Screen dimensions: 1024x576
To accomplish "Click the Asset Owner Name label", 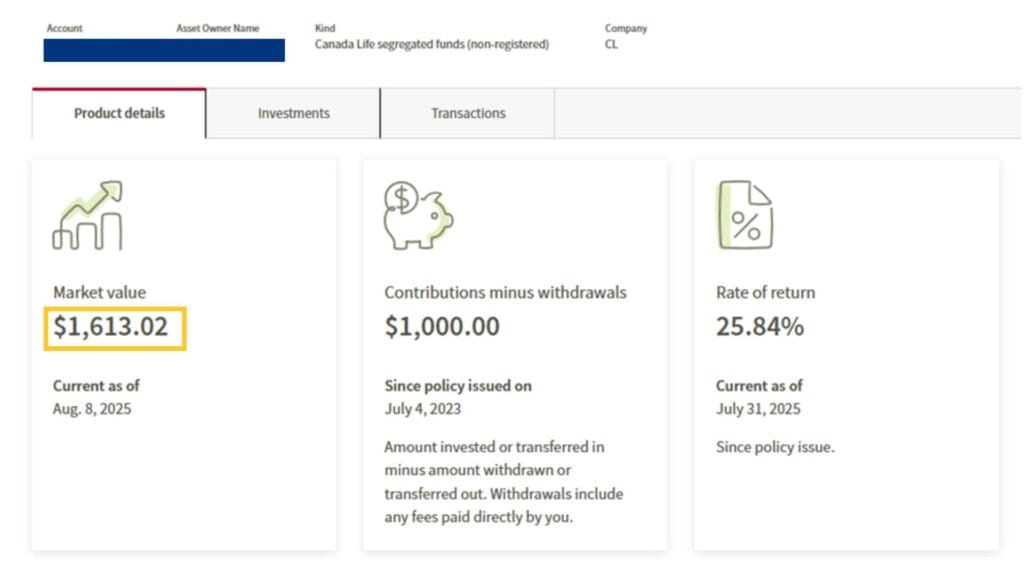I will click(x=218, y=28).
